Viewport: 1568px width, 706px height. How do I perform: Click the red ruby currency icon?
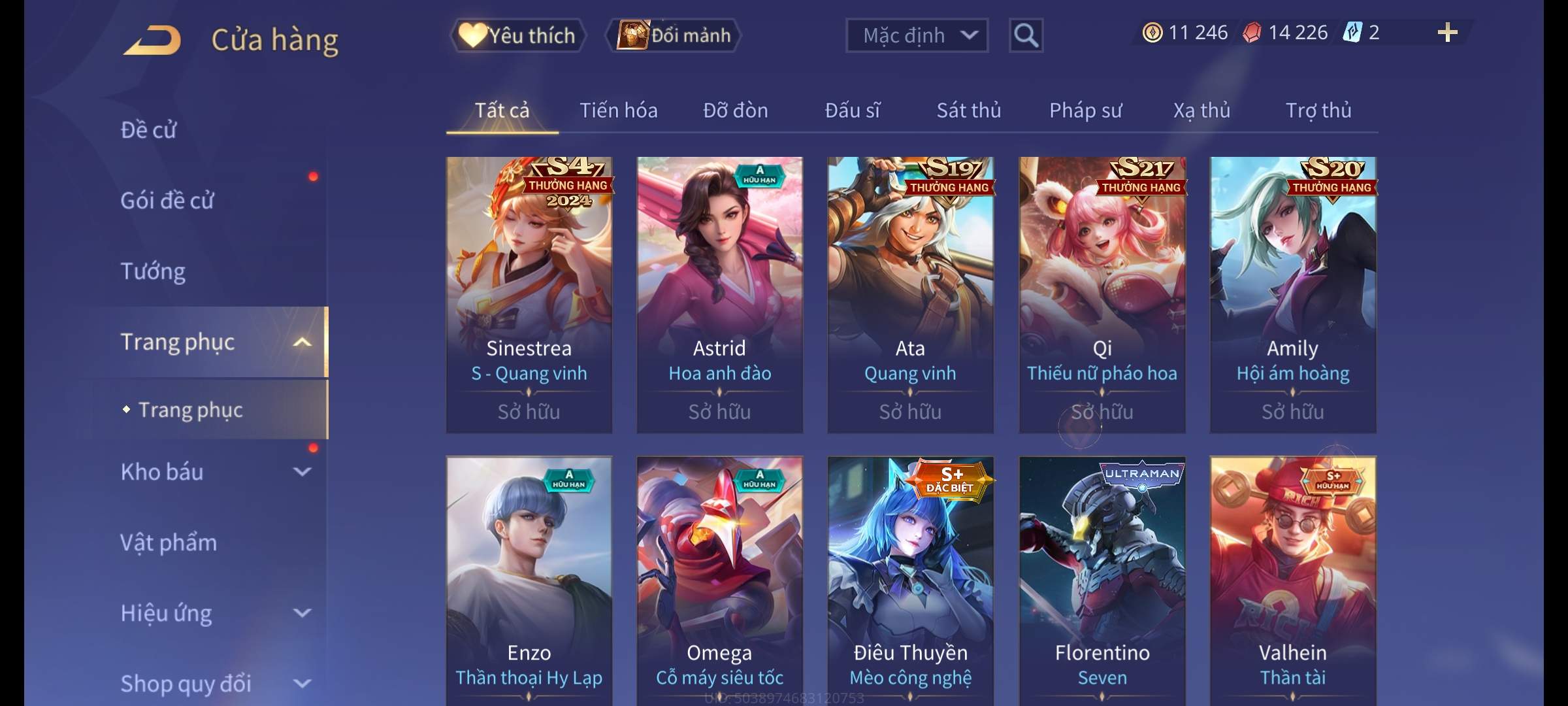[1252, 33]
